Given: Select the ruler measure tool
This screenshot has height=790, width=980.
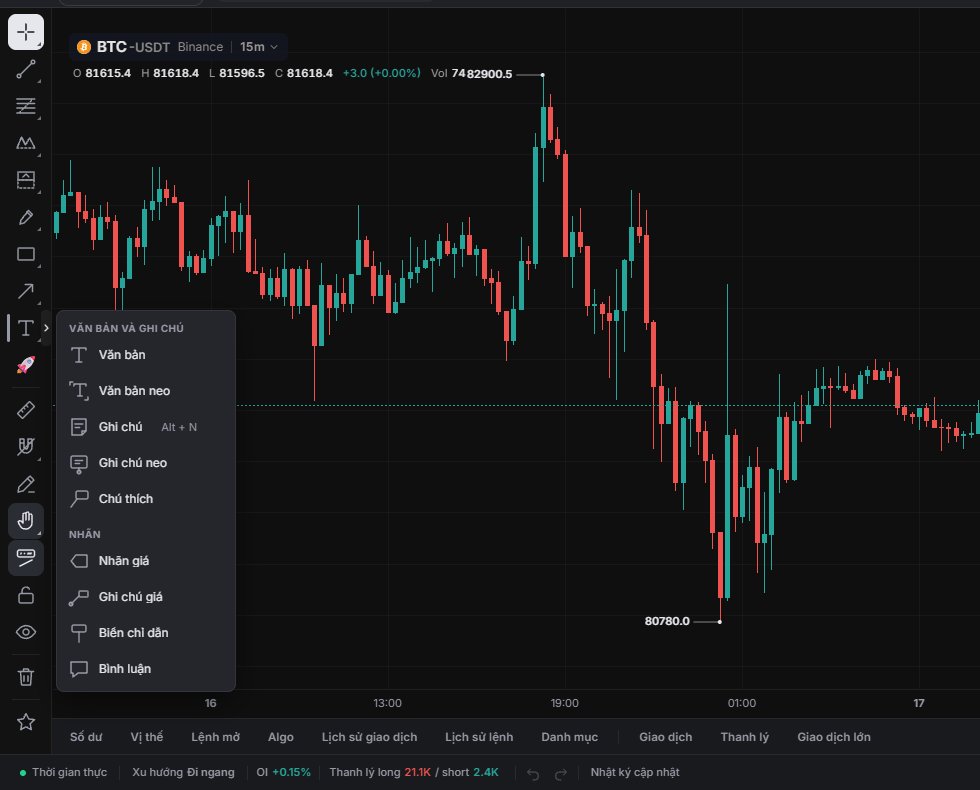Looking at the screenshot, I should [x=26, y=410].
